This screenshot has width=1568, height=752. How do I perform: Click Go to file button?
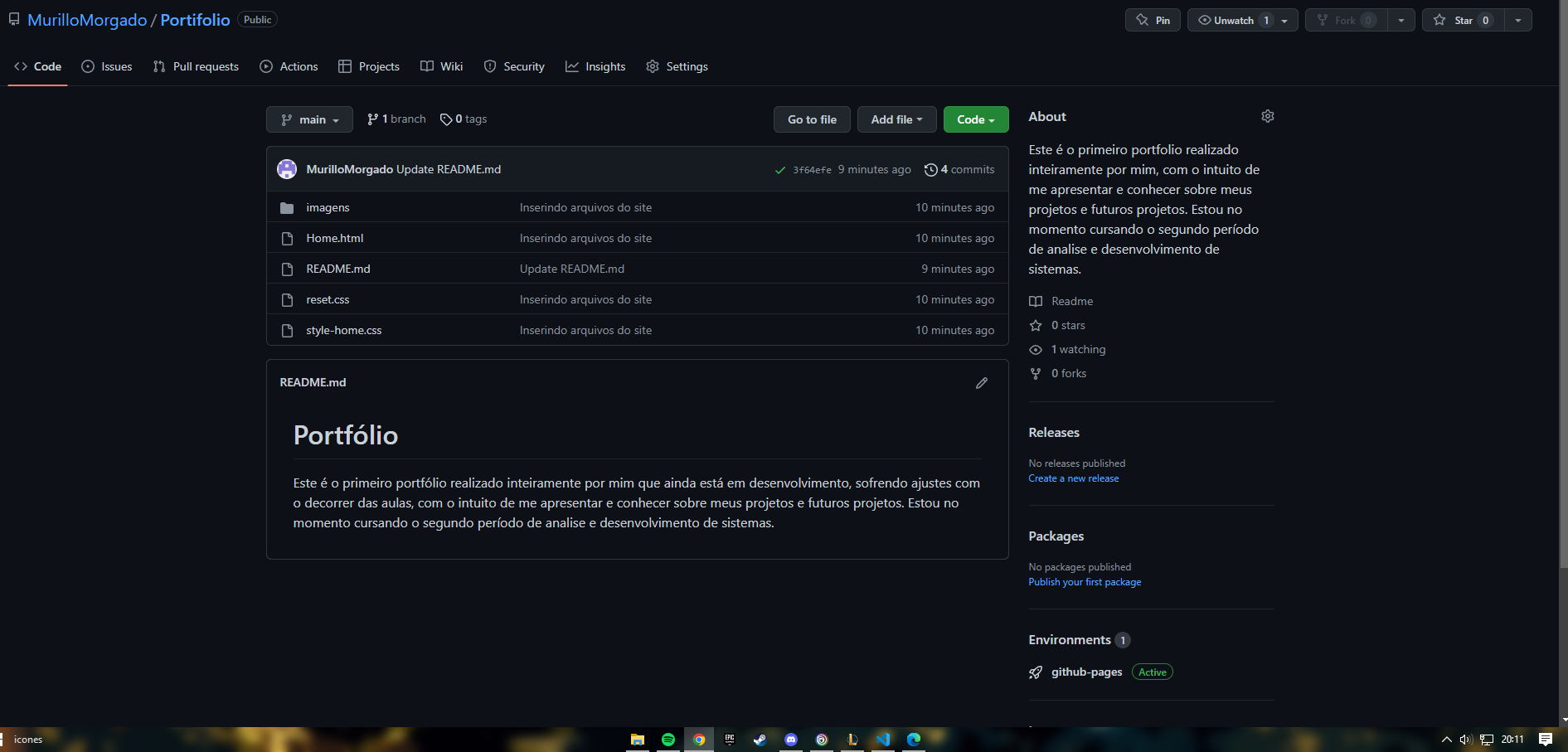[812, 119]
